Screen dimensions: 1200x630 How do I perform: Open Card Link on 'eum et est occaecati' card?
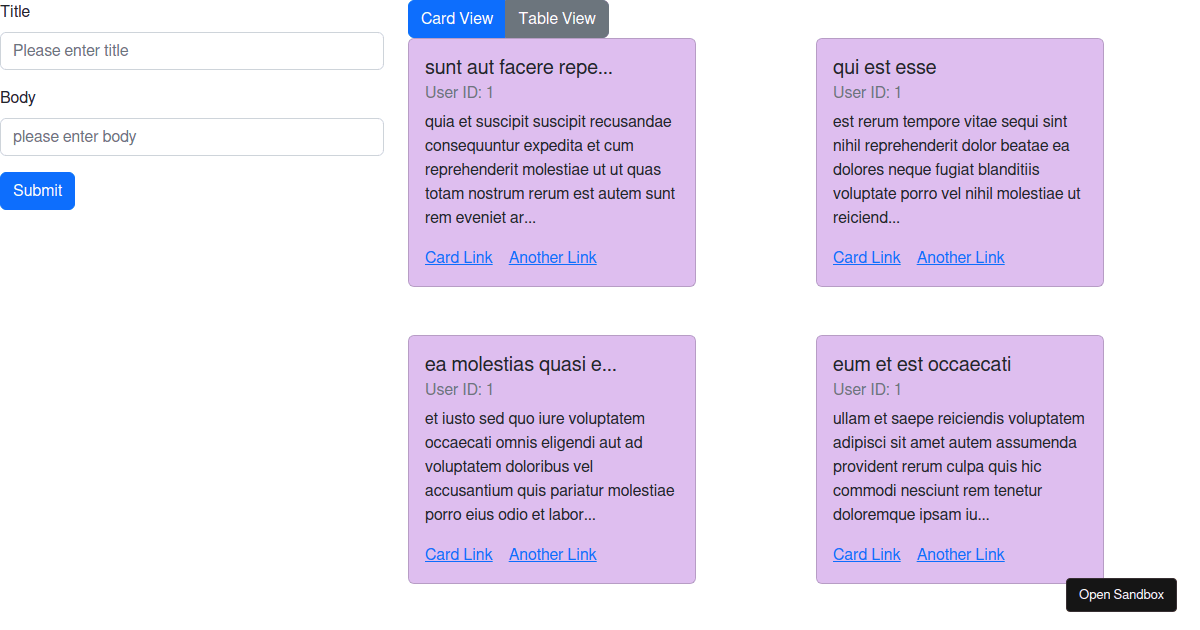point(866,554)
